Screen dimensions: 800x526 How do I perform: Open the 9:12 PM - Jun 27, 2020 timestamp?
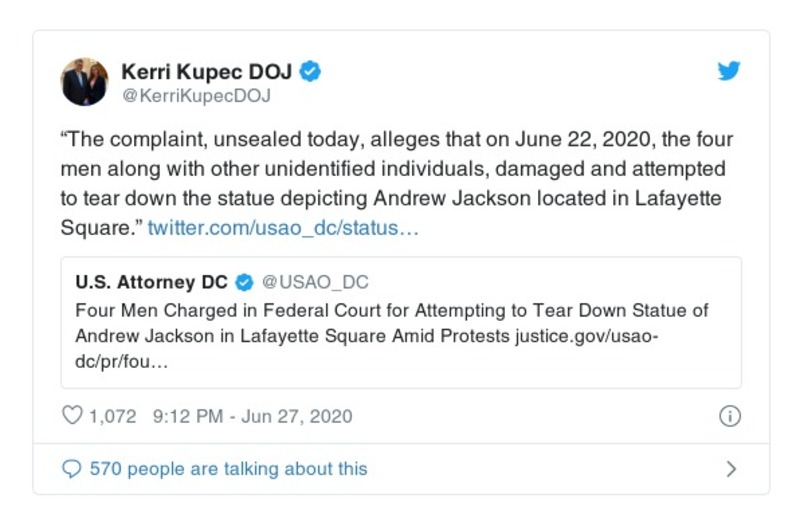pos(252,416)
